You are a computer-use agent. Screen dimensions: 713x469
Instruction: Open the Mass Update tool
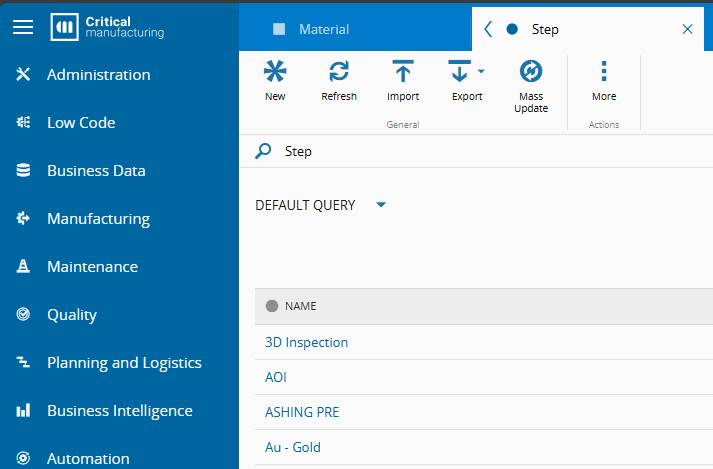[531, 72]
